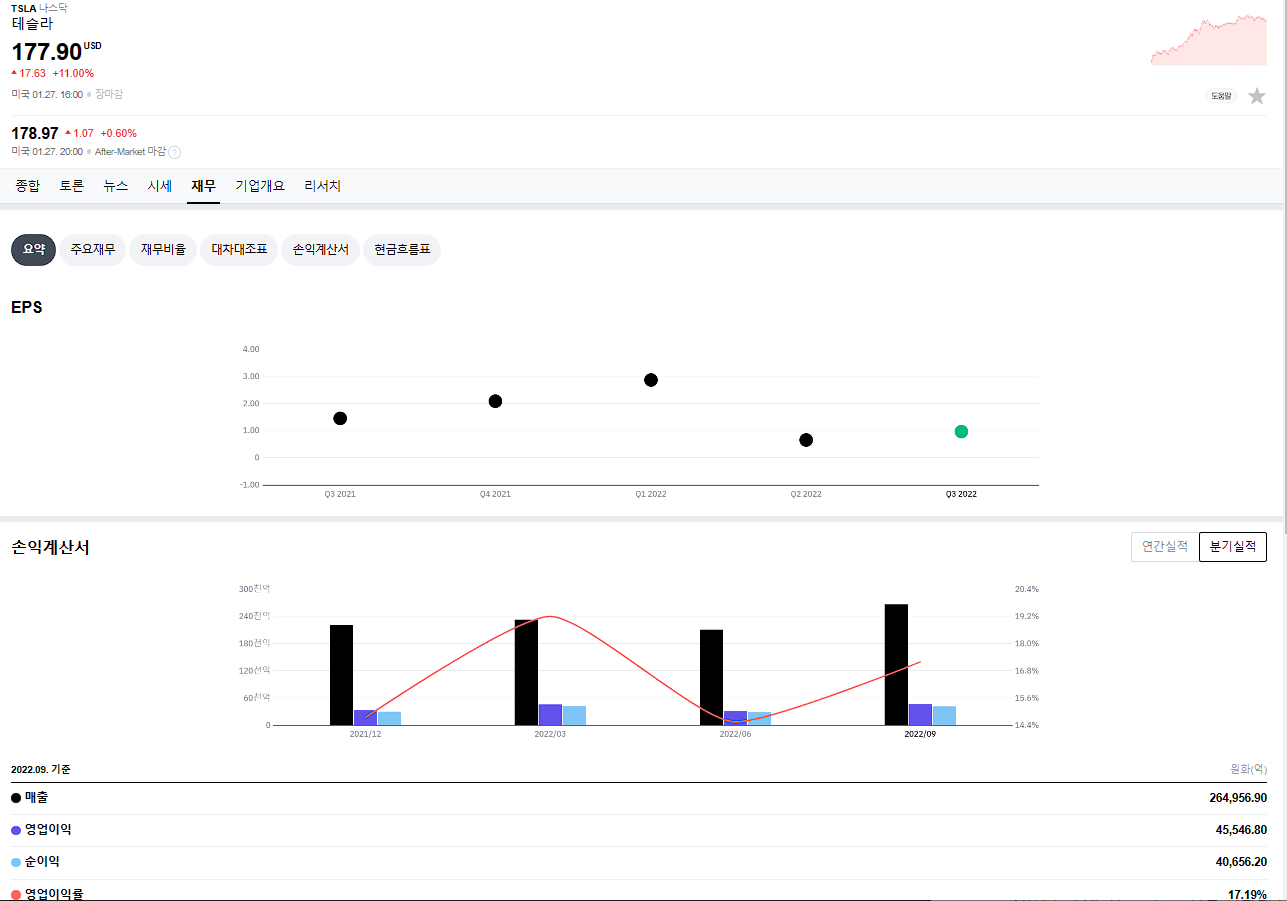Click the 매출 value 264,956.90
The height and width of the screenshot is (901, 1287).
coord(1238,798)
